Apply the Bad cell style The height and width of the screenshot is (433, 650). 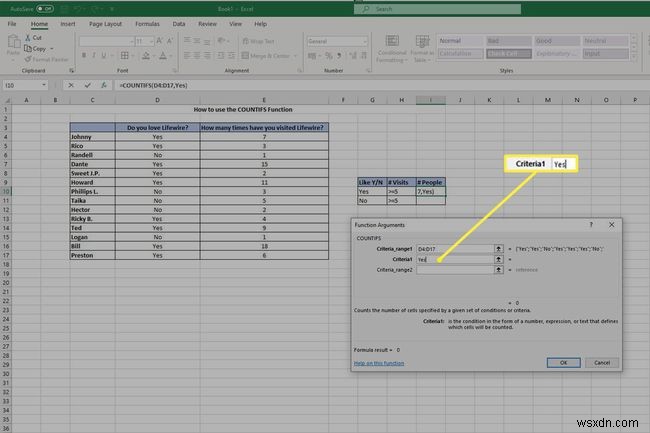(509, 41)
